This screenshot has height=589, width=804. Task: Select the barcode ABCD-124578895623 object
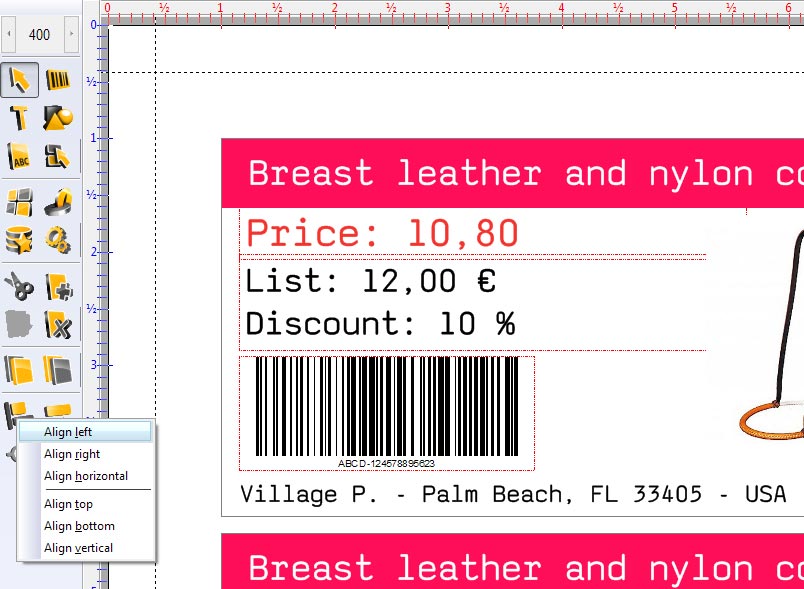click(x=387, y=413)
